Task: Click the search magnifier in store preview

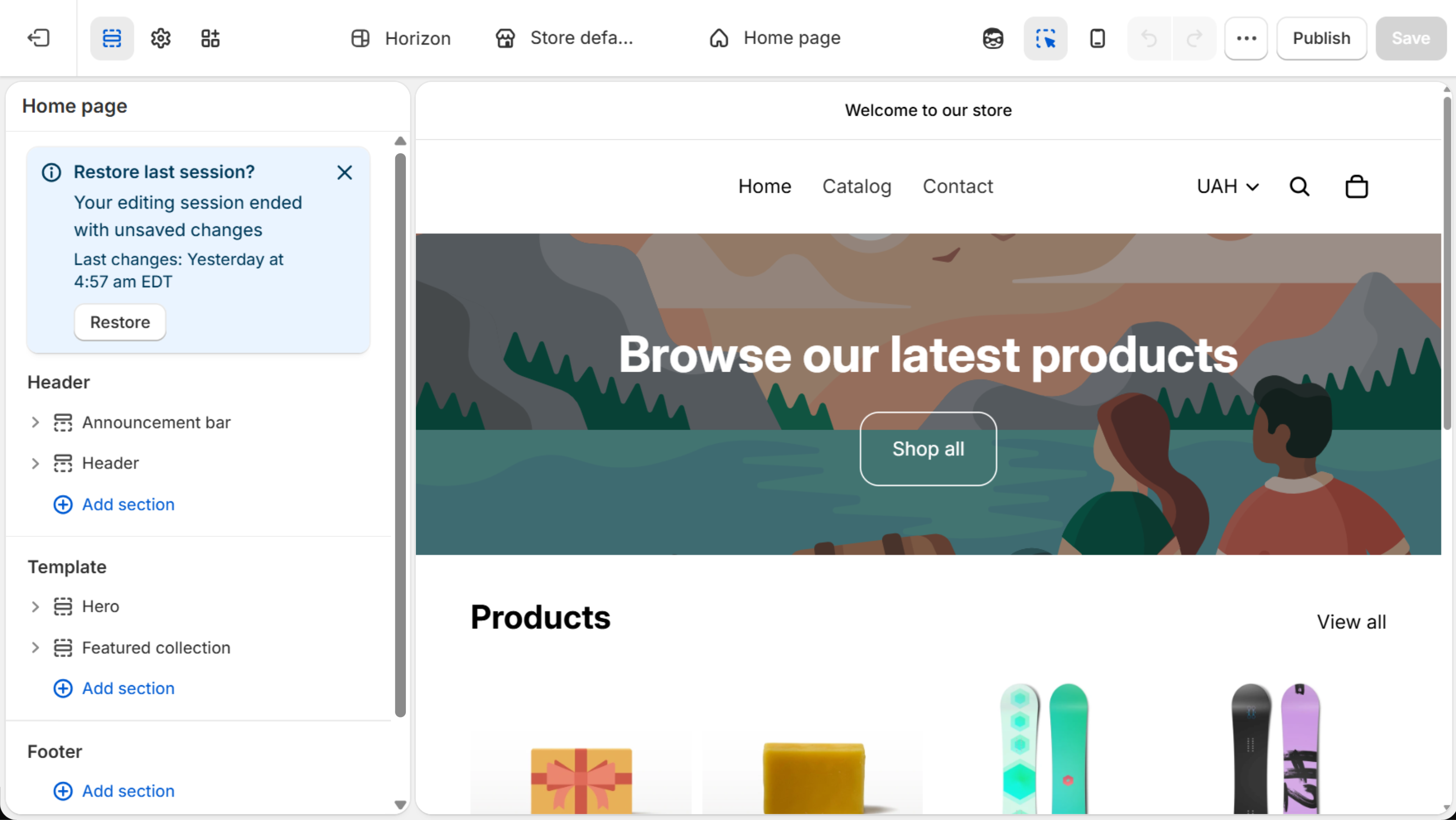Action: [x=1299, y=186]
